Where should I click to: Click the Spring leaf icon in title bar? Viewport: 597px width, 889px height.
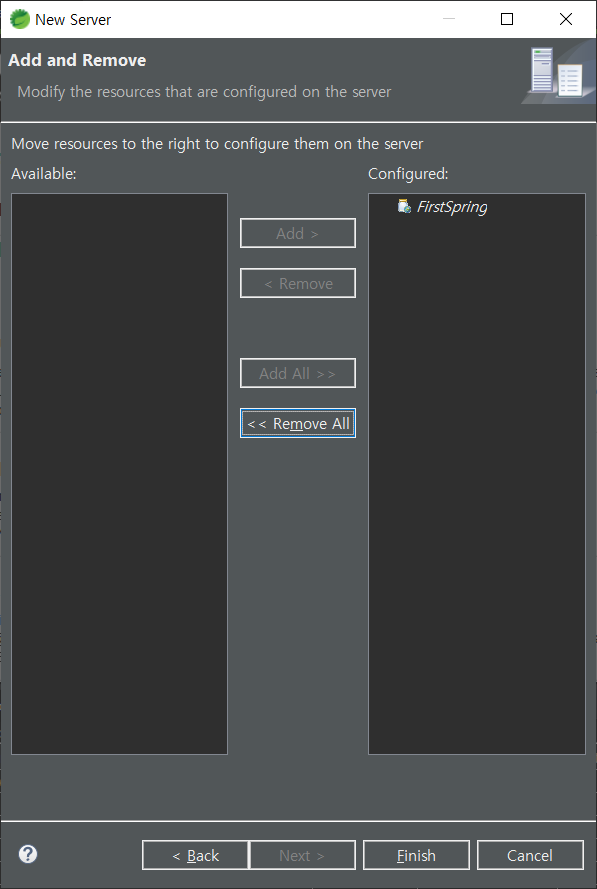20,19
